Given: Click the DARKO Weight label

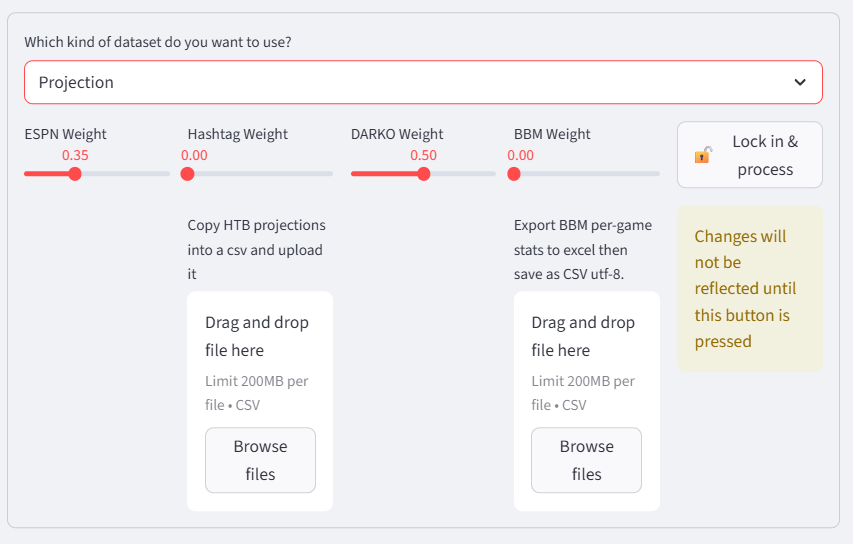Looking at the screenshot, I should point(397,134).
